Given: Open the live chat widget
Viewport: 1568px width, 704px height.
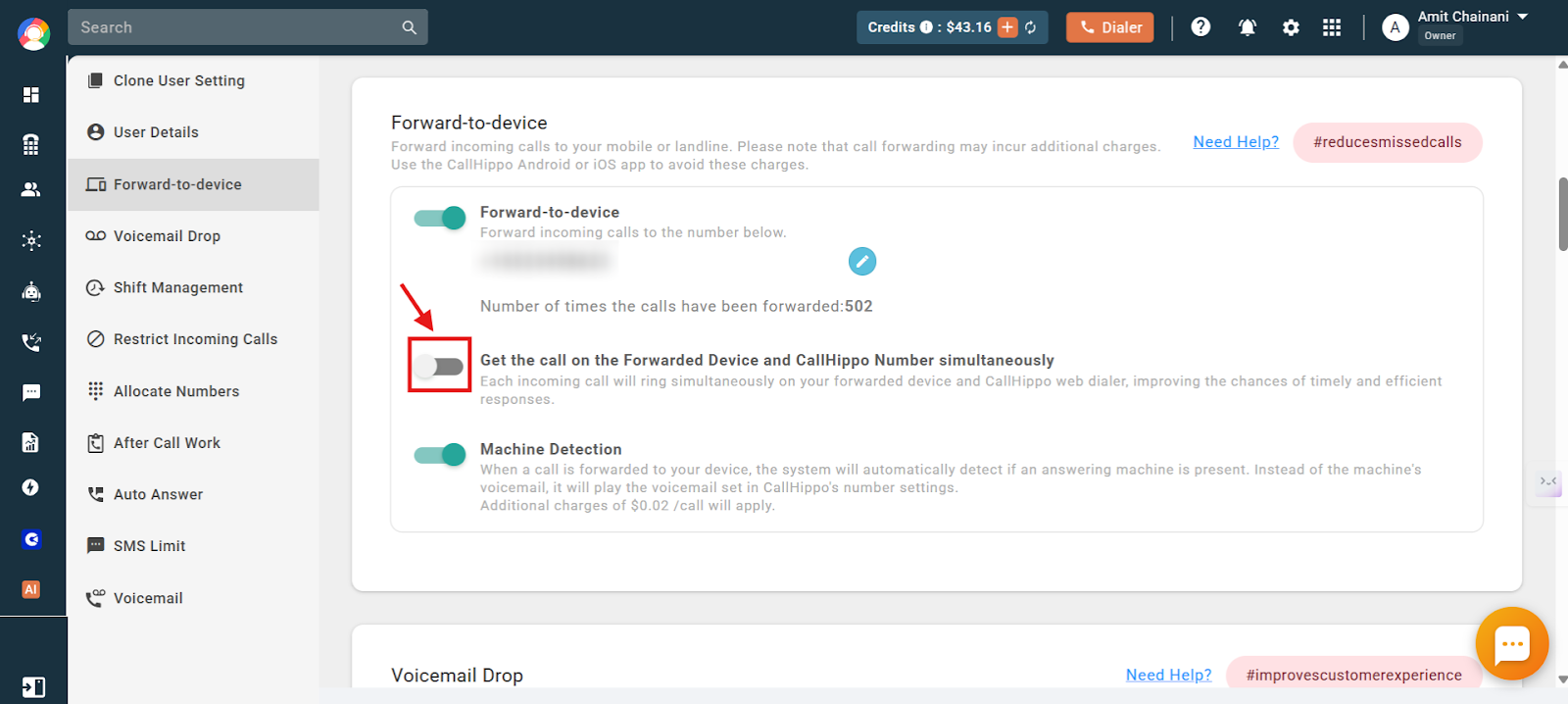Looking at the screenshot, I should point(1512,644).
